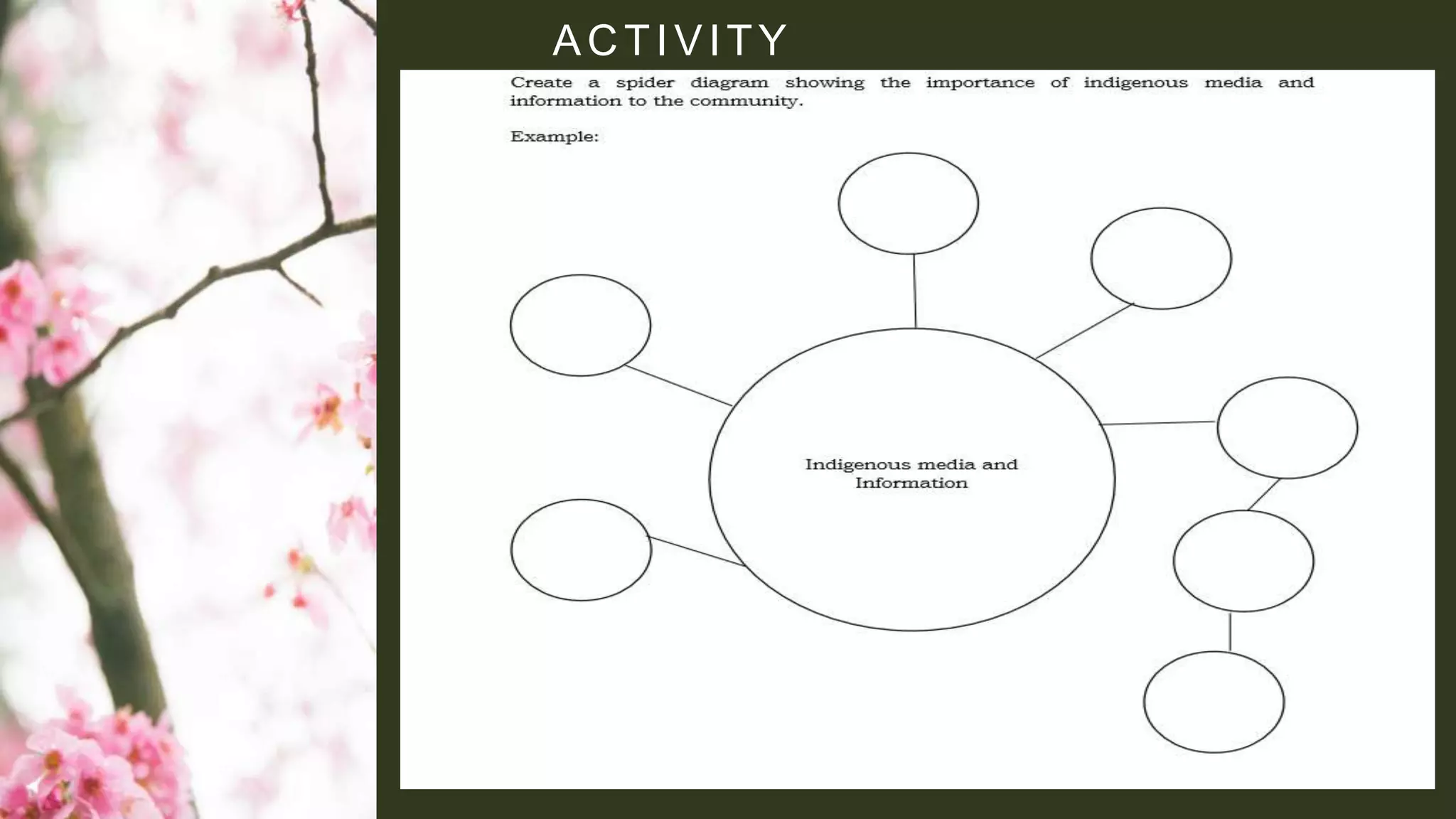Click the ACTIVITY slide title

(670, 41)
